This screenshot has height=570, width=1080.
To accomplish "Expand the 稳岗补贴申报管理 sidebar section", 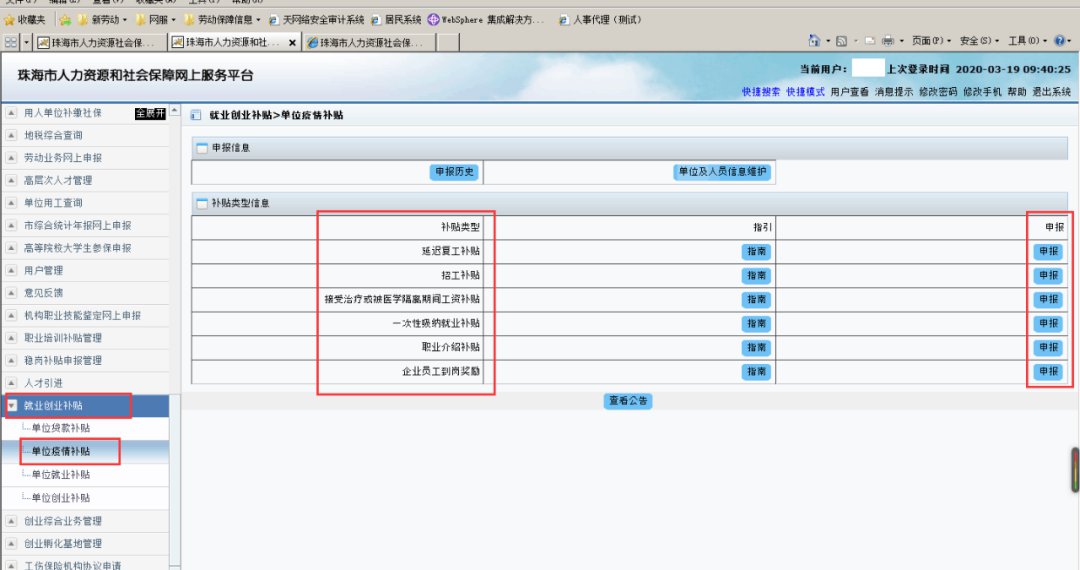I will (12, 360).
